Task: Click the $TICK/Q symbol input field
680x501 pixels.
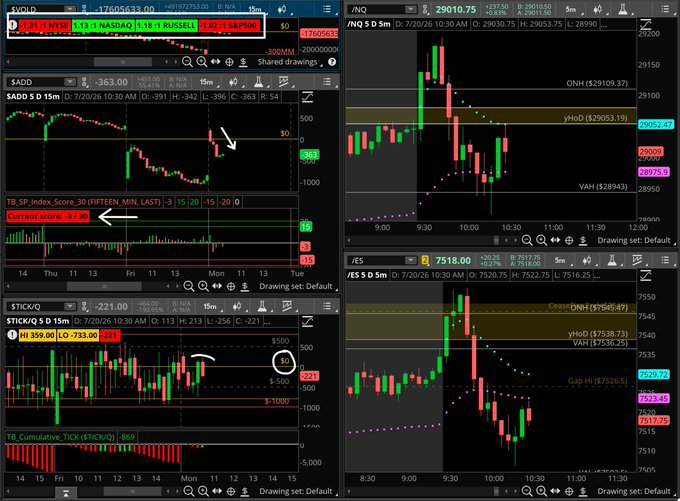Action: pos(41,306)
